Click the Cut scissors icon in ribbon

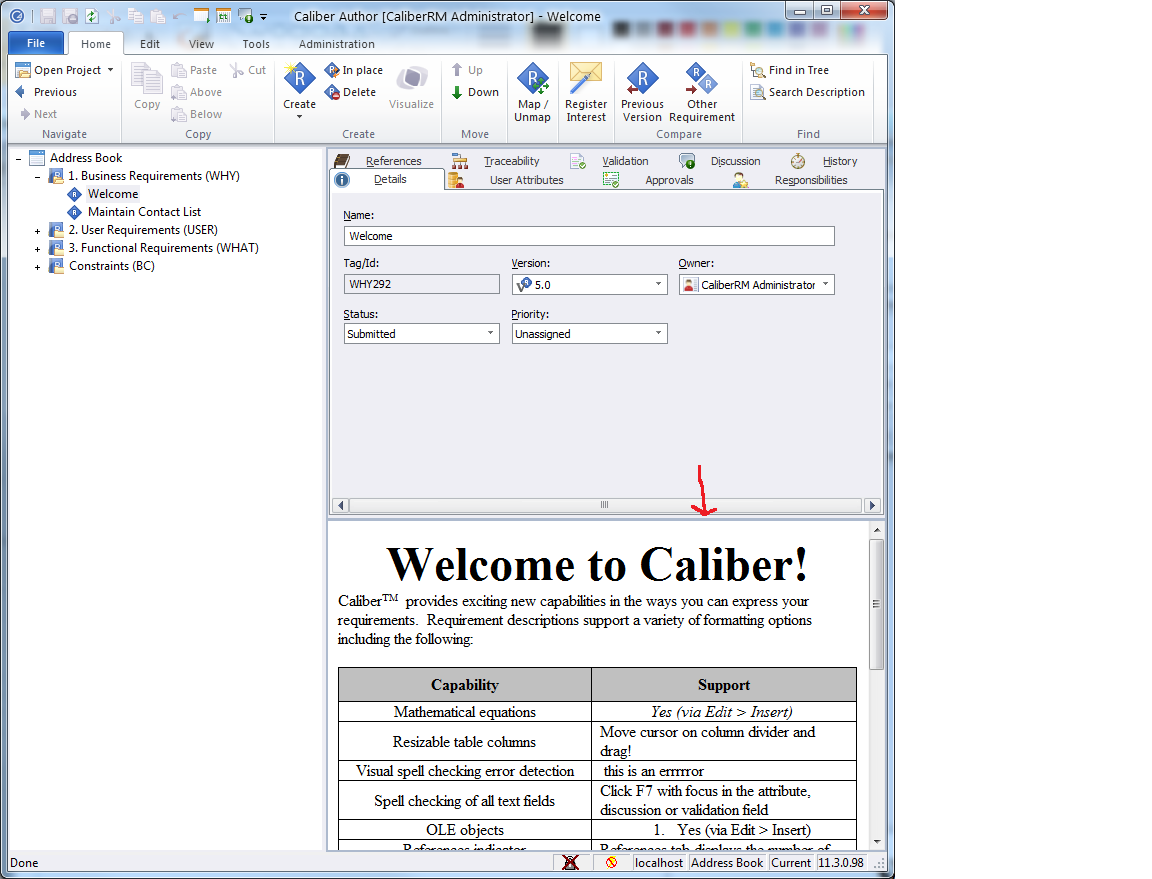tap(237, 70)
